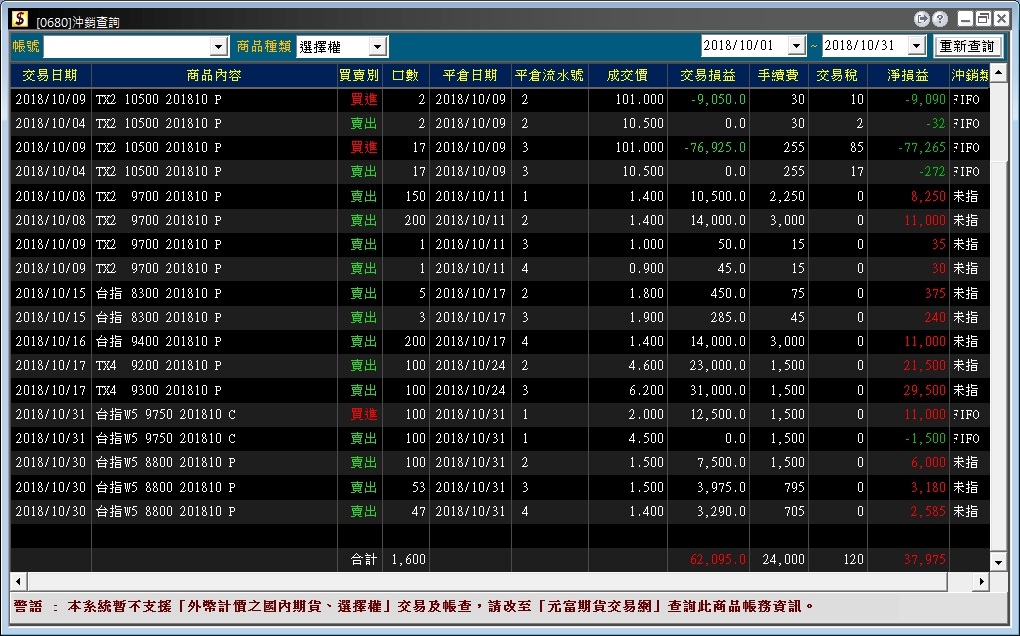Click total lots value 1,600
This screenshot has height=636, width=1020.
pos(408,559)
